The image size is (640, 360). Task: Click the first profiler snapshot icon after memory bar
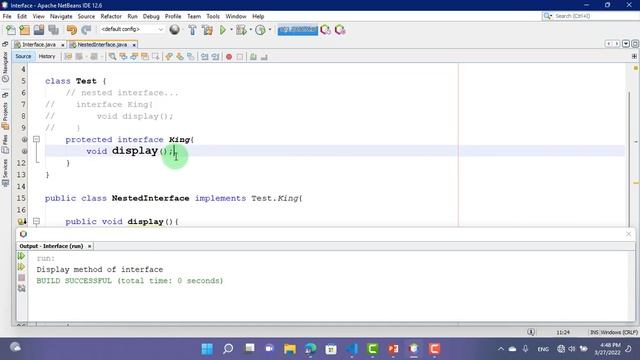[x=325, y=30]
